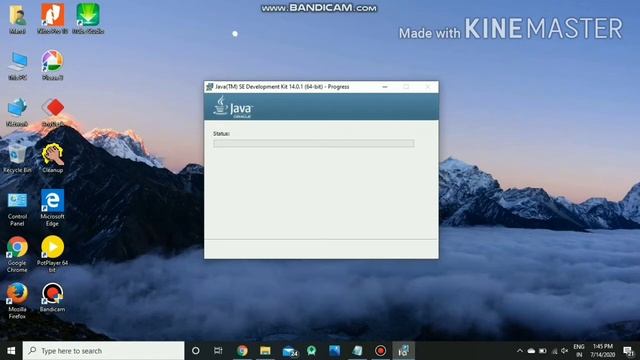640x360 pixels.
Task: Click the Windows Start button
Action: pos(11,351)
